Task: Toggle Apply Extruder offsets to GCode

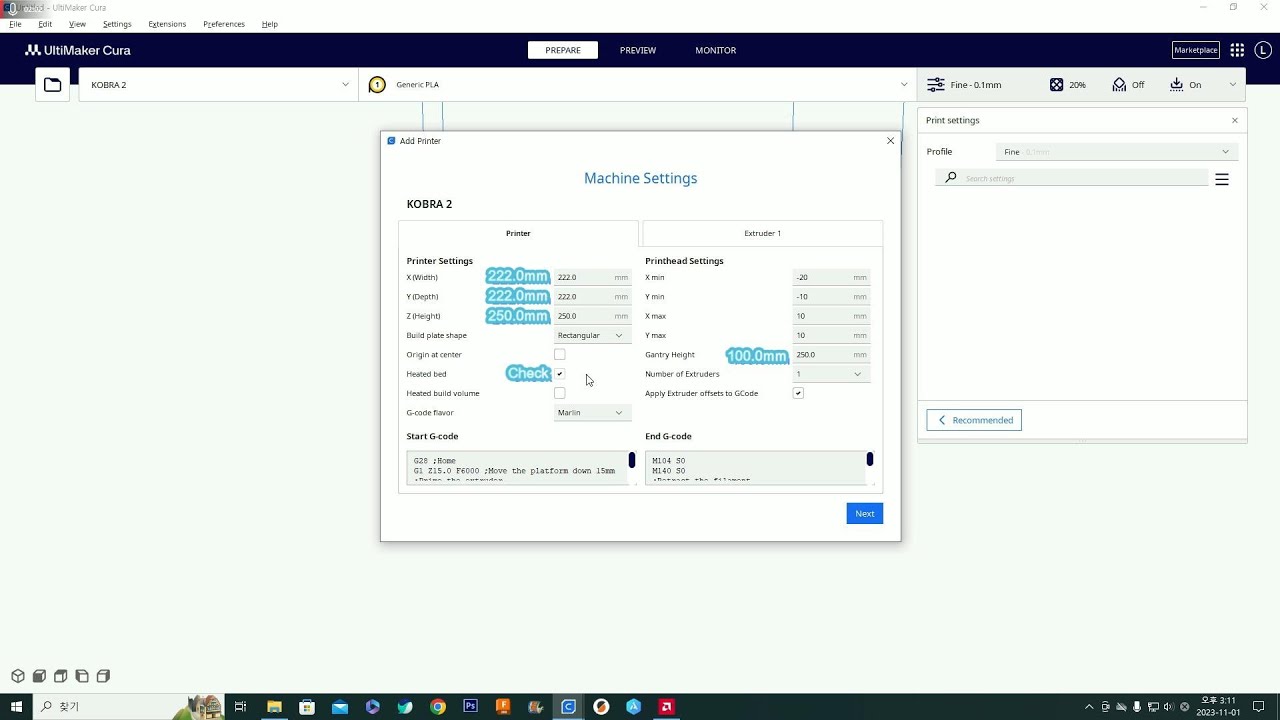Action: (x=798, y=393)
